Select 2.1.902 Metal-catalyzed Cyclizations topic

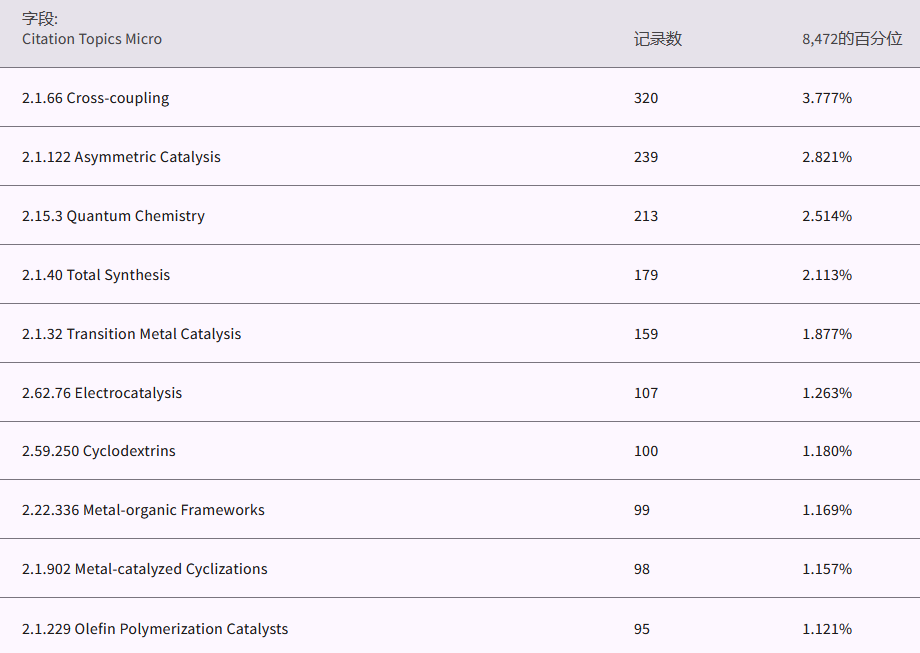(x=145, y=569)
